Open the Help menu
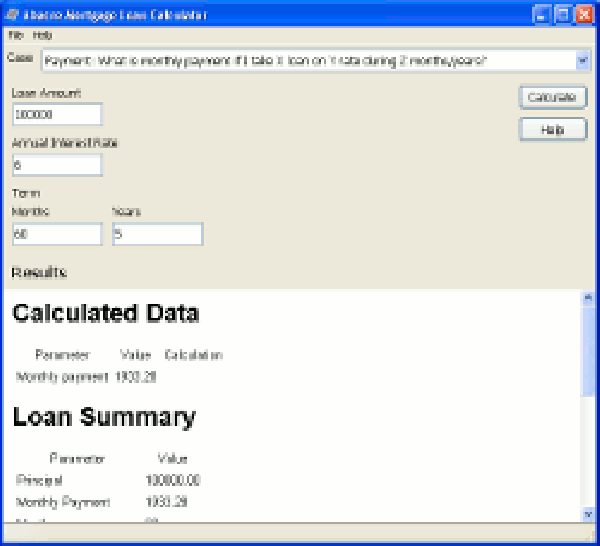This screenshot has height=546, width=600. tap(42, 35)
